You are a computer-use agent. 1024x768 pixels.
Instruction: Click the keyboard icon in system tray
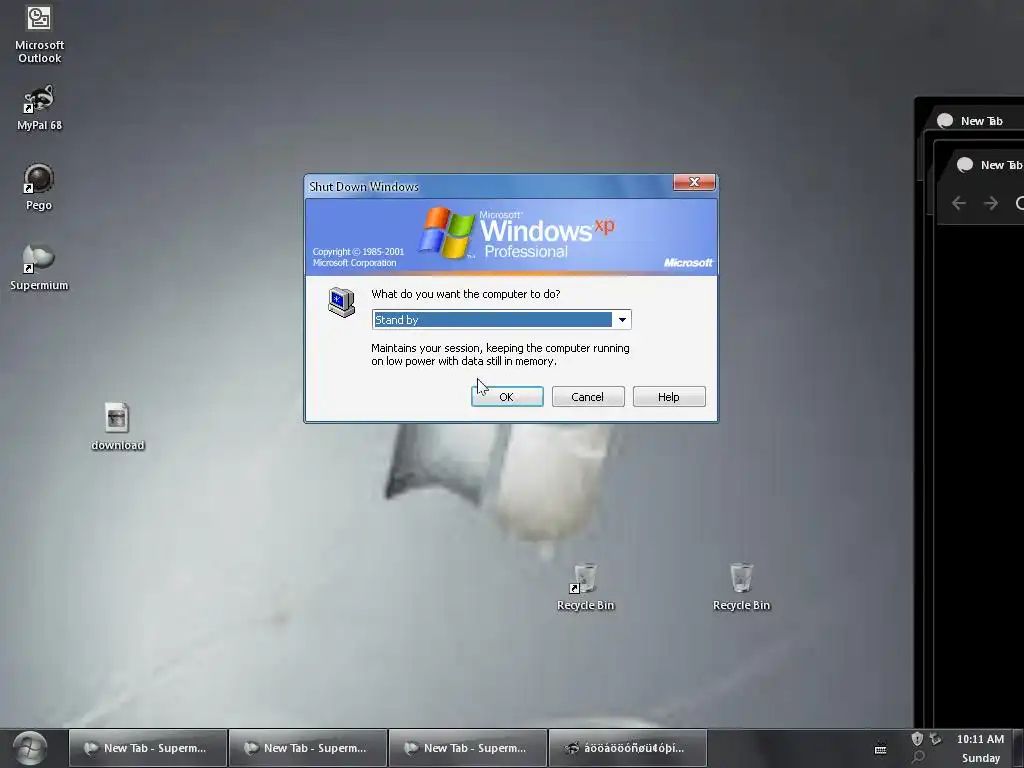tap(880, 749)
